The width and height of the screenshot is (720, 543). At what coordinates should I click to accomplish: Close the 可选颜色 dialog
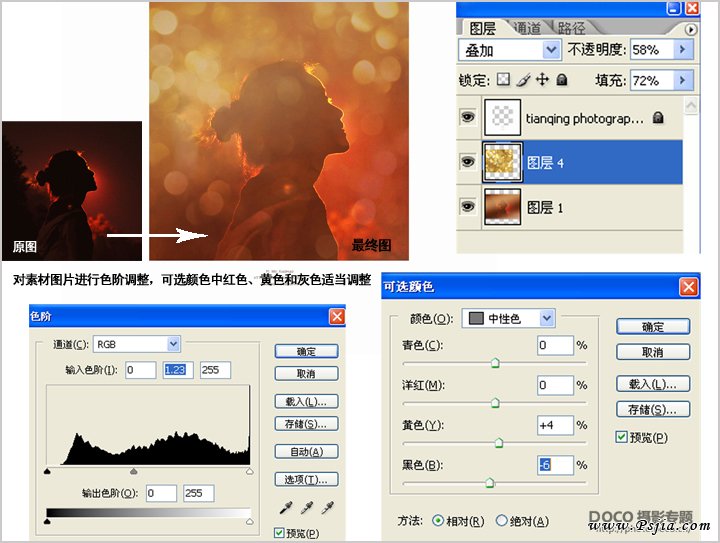tap(688, 287)
